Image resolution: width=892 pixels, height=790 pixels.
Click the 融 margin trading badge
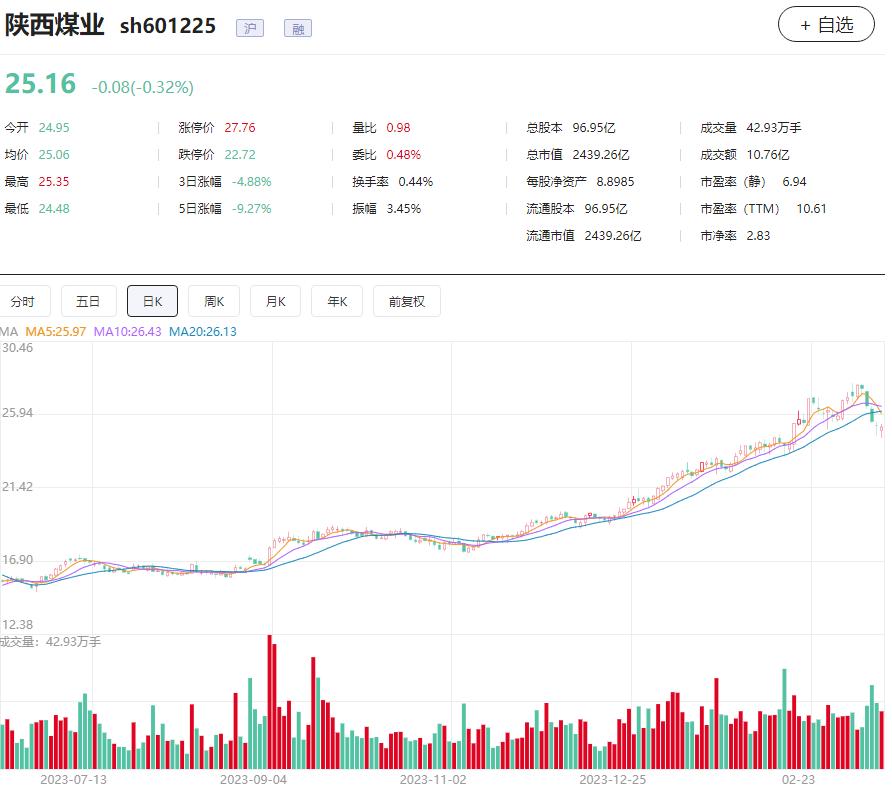(x=297, y=28)
